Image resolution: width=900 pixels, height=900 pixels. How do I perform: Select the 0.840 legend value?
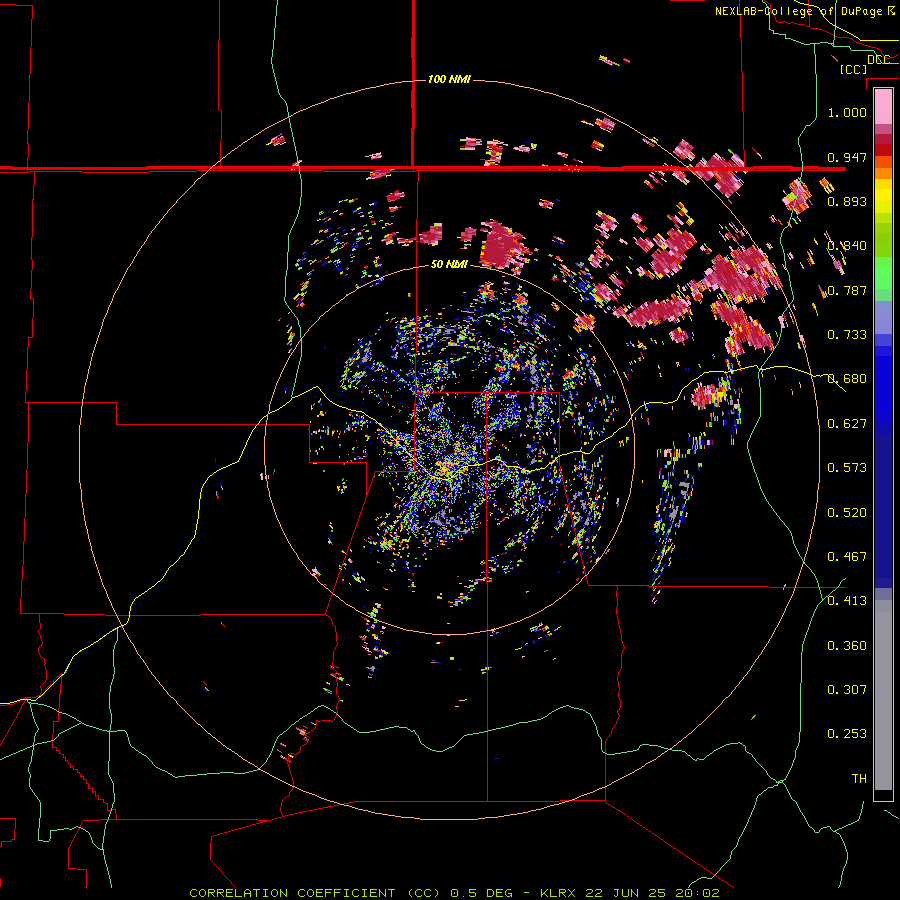tap(847, 246)
